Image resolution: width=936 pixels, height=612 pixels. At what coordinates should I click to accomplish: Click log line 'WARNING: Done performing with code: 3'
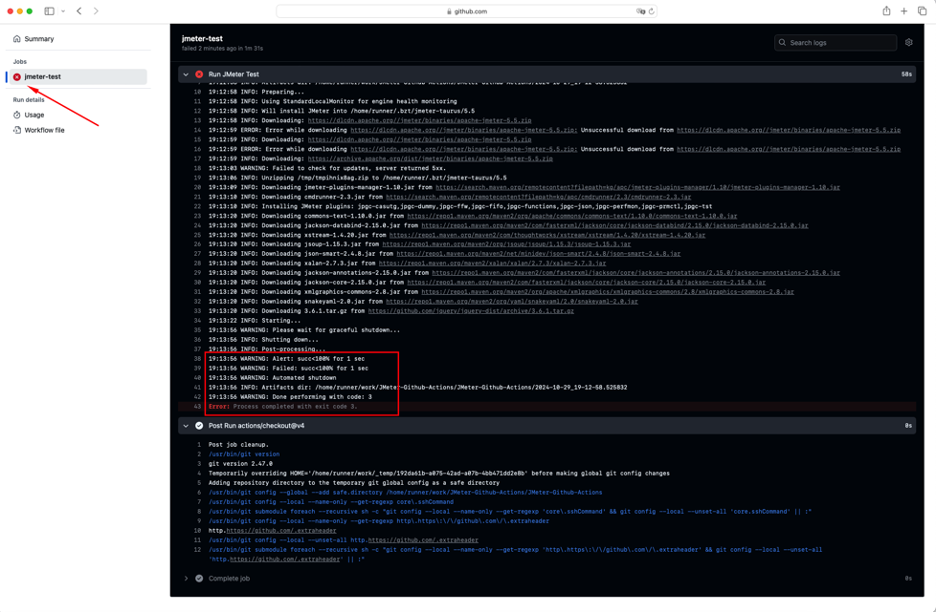click(x=290, y=397)
